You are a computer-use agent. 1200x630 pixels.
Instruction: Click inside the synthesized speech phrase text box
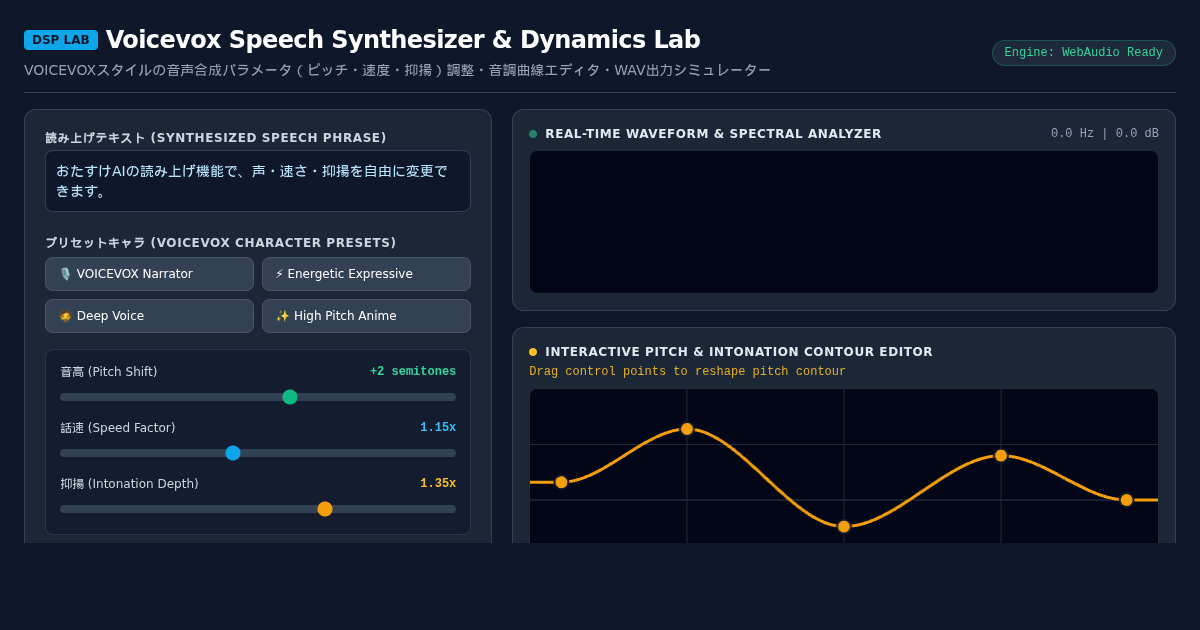tap(258, 181)
